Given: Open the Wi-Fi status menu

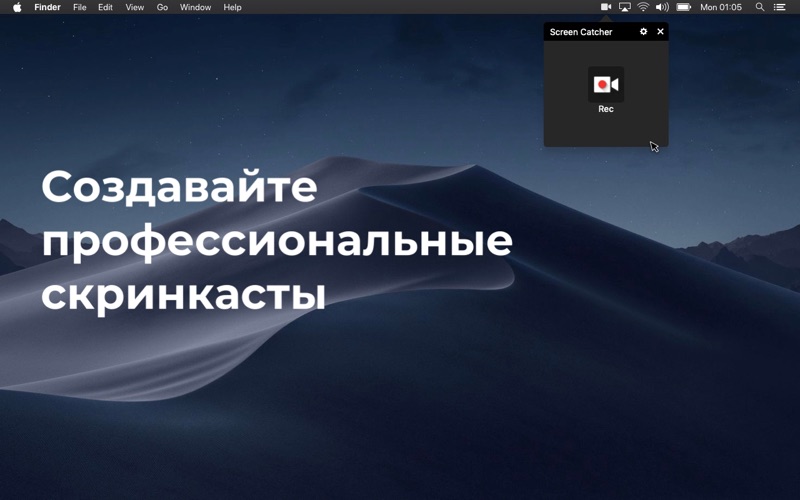Looking at the screenshot, I should click(x=643, y=7).
